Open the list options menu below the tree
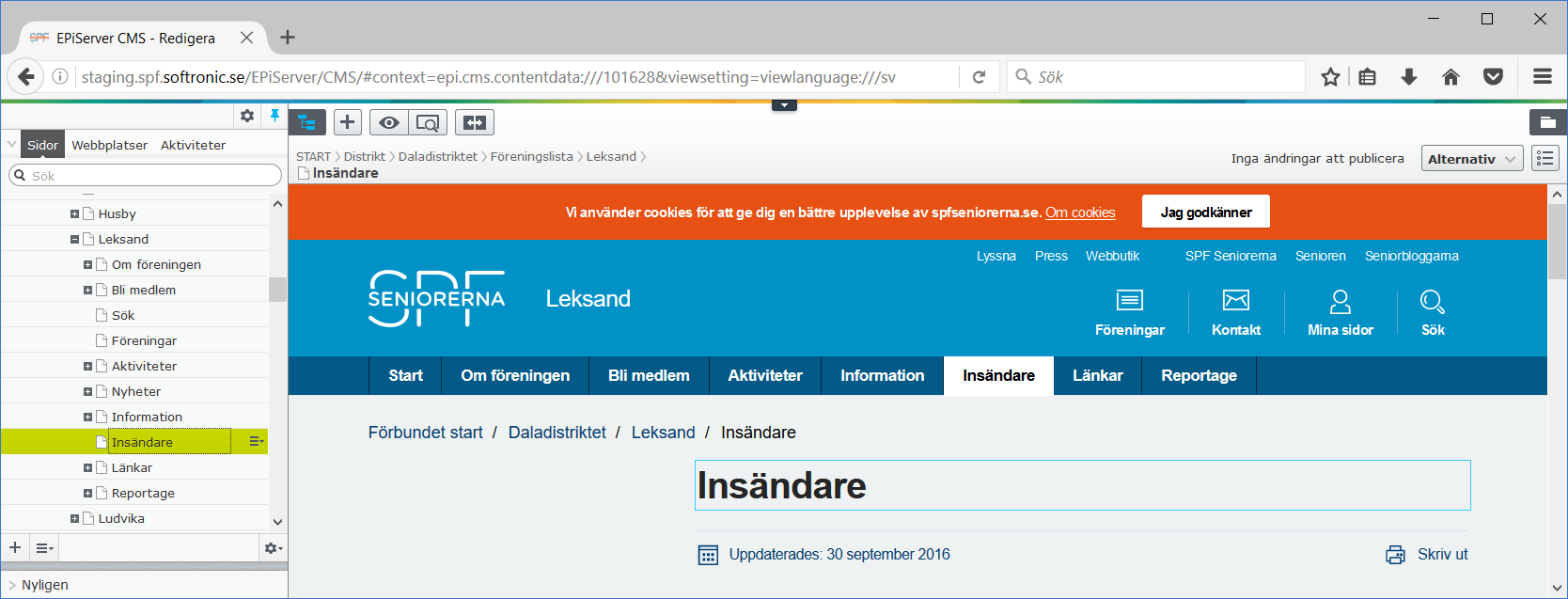Image resolution: width=1568 pixels, height=599 pixels. [x=44, y=547]
